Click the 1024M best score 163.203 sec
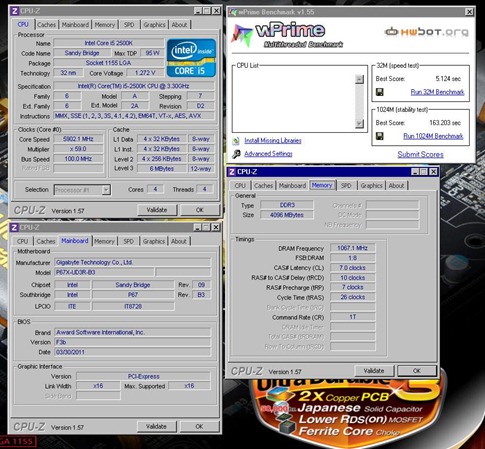 coord(445,123)
